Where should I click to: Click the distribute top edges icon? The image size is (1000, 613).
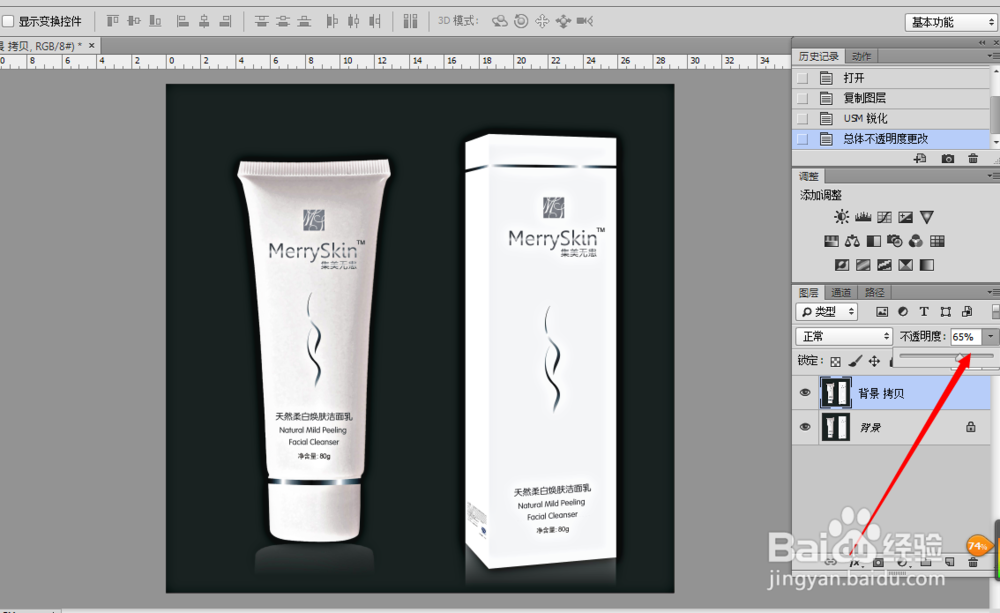coord(261,22)
